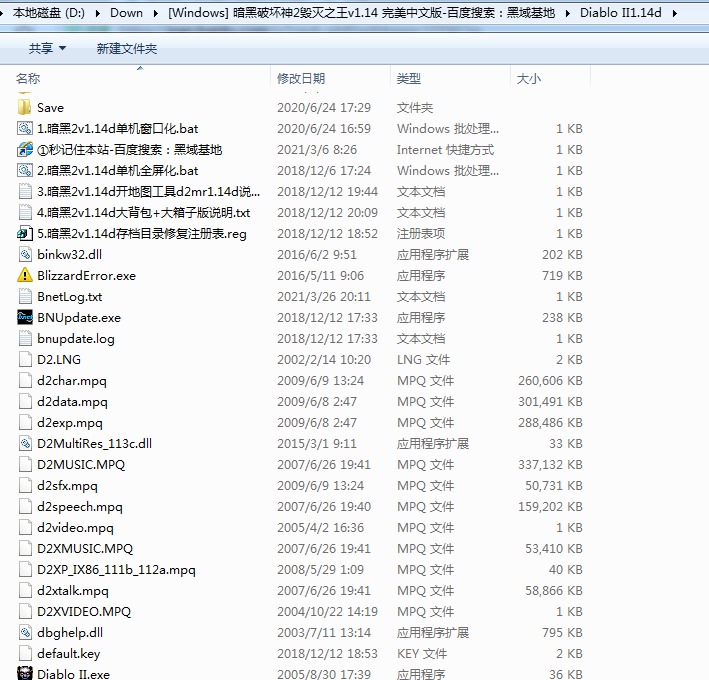Expand the breadcrumb arrow after Down
The height and width of the screenshot is (680, 709).
[156, 13]
